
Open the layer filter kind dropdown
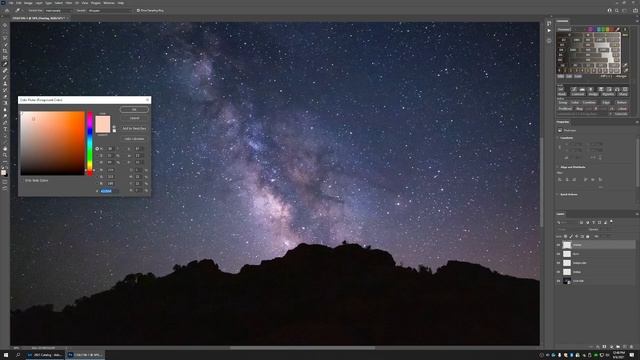point(568,222)
